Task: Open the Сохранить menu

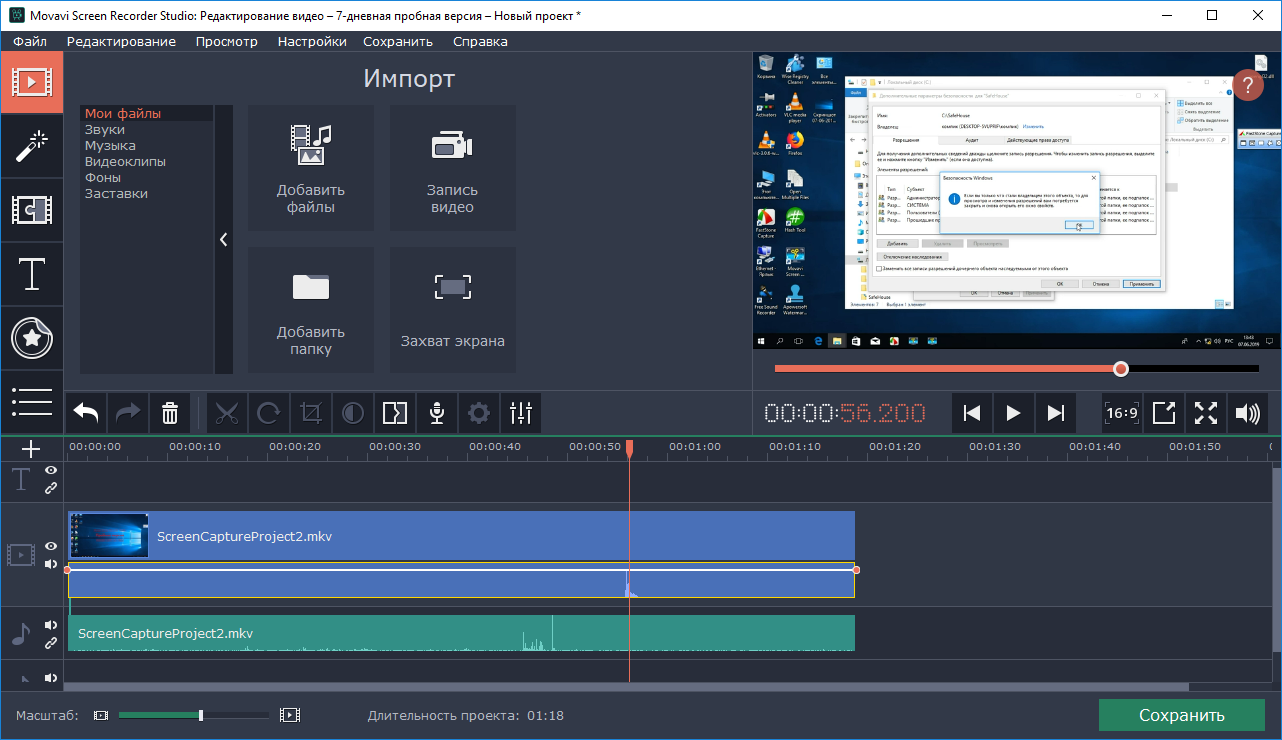Action: coord(398,41)
